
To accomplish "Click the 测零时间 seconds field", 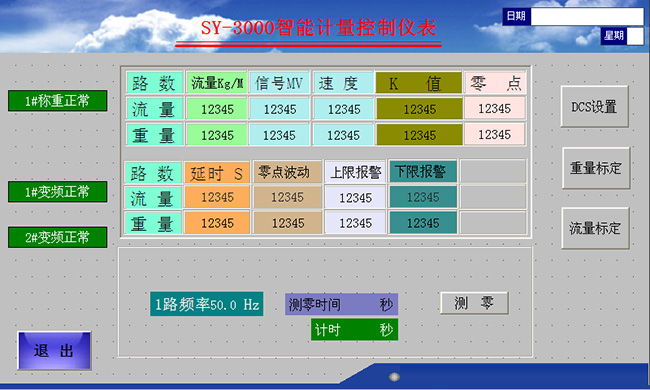I will [x=341, y=305].
